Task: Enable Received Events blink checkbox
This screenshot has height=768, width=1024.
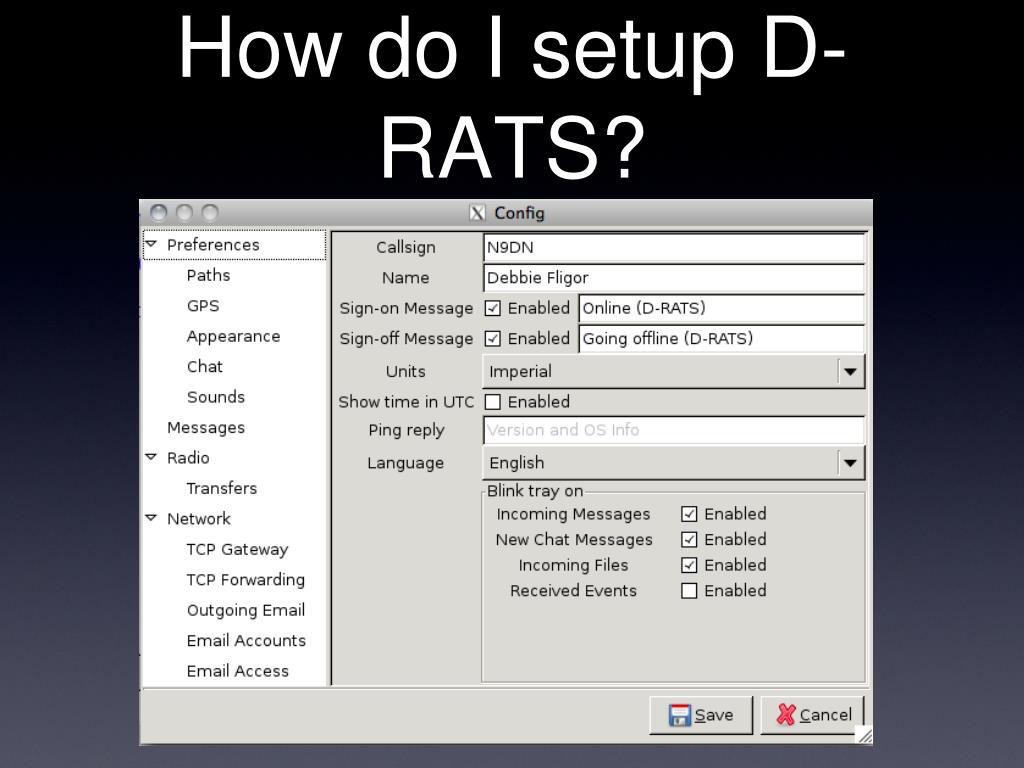Action: 689,591
